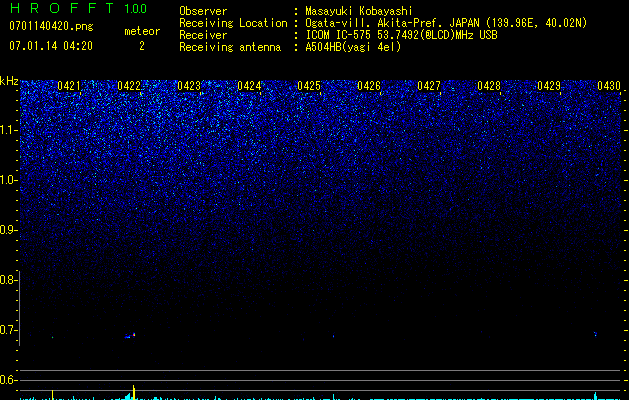Click the 0429 time marker
Image resolution: width=629 pixels, height=400 pixels.
click(x=549, y=86)
